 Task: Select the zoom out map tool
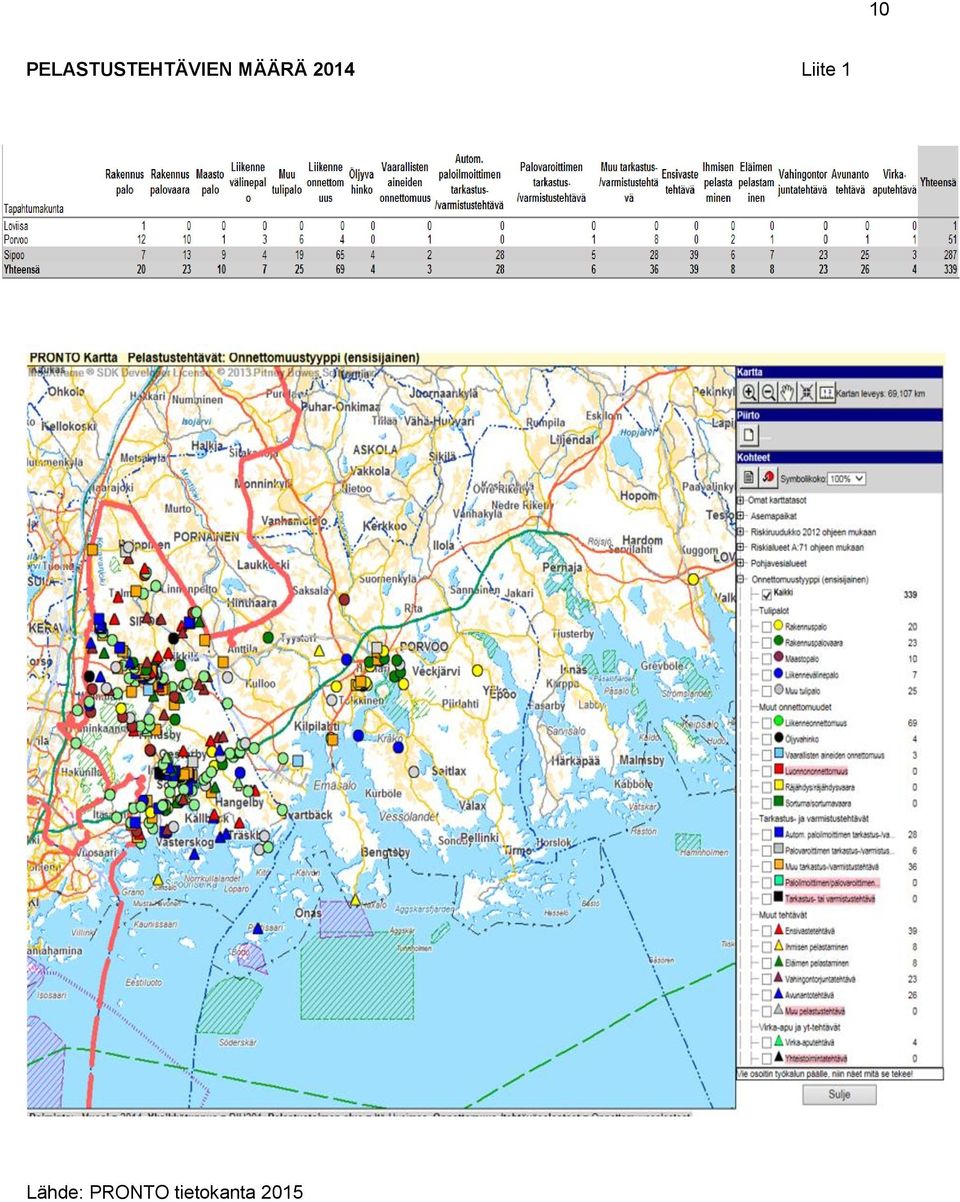pos(768,393)
